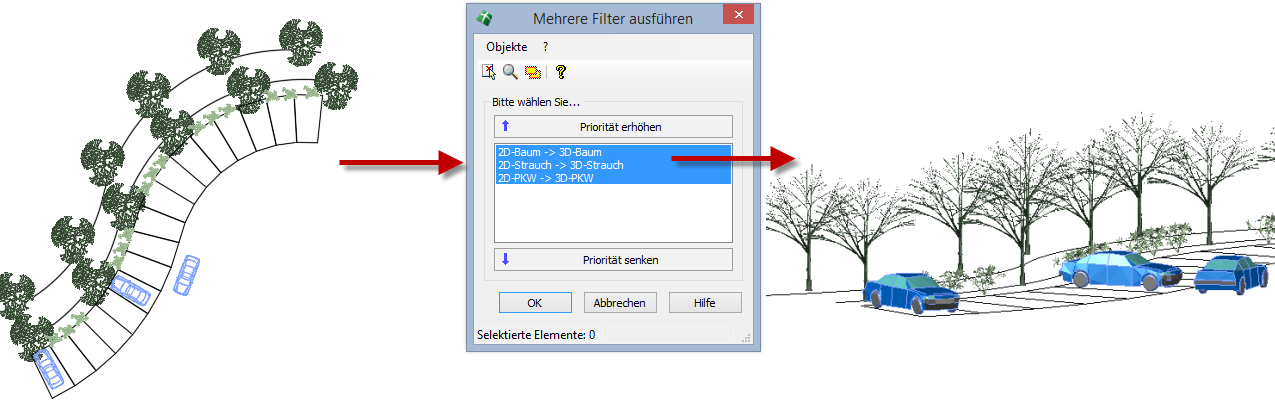Click the object selection cursor icon
Viewport: 1275px width, 402px height.
tap(489, 72)
